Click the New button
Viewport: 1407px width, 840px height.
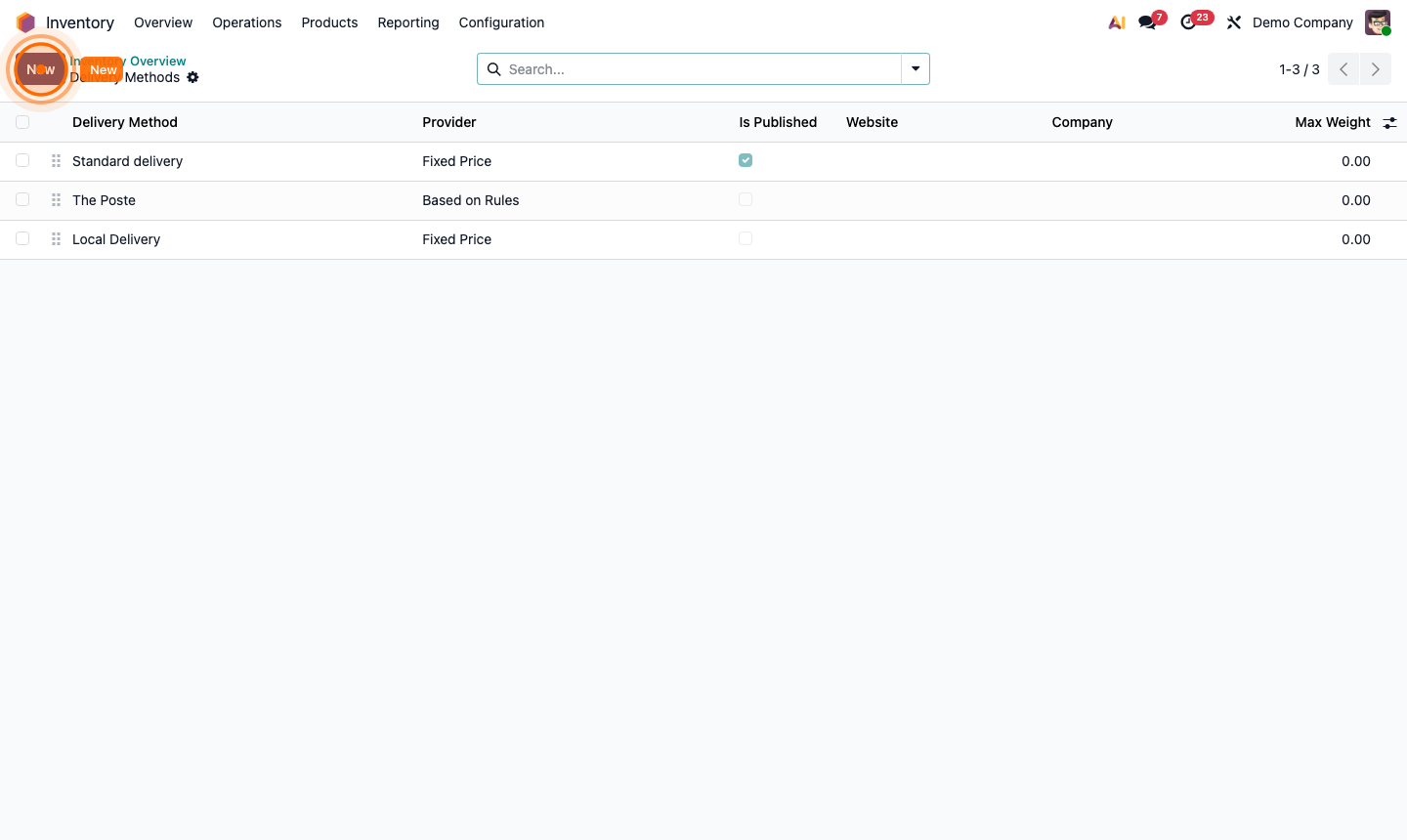click(103, 69)
